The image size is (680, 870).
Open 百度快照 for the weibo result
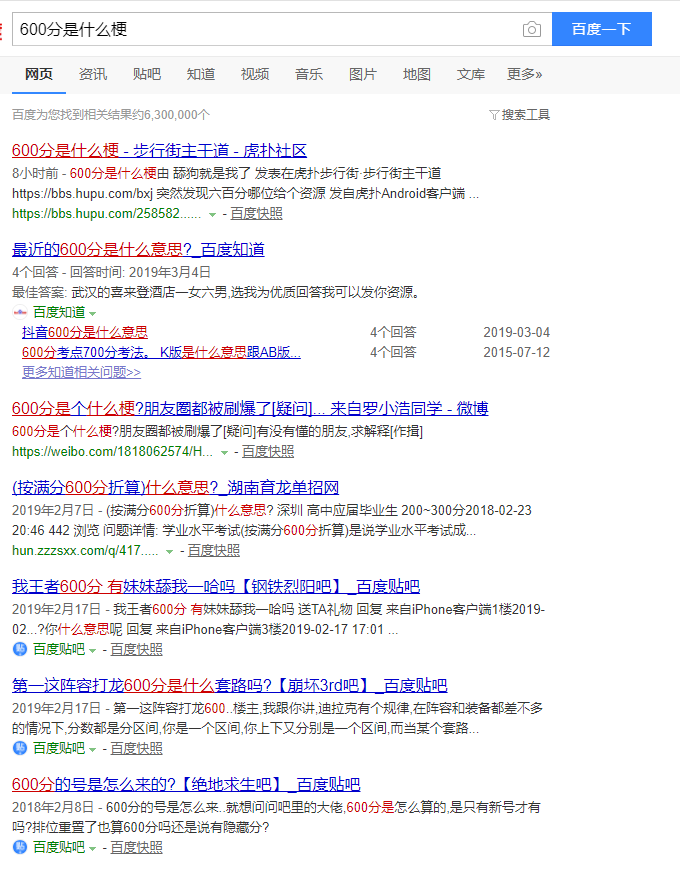pyautogui.click(x=268, y=452)
